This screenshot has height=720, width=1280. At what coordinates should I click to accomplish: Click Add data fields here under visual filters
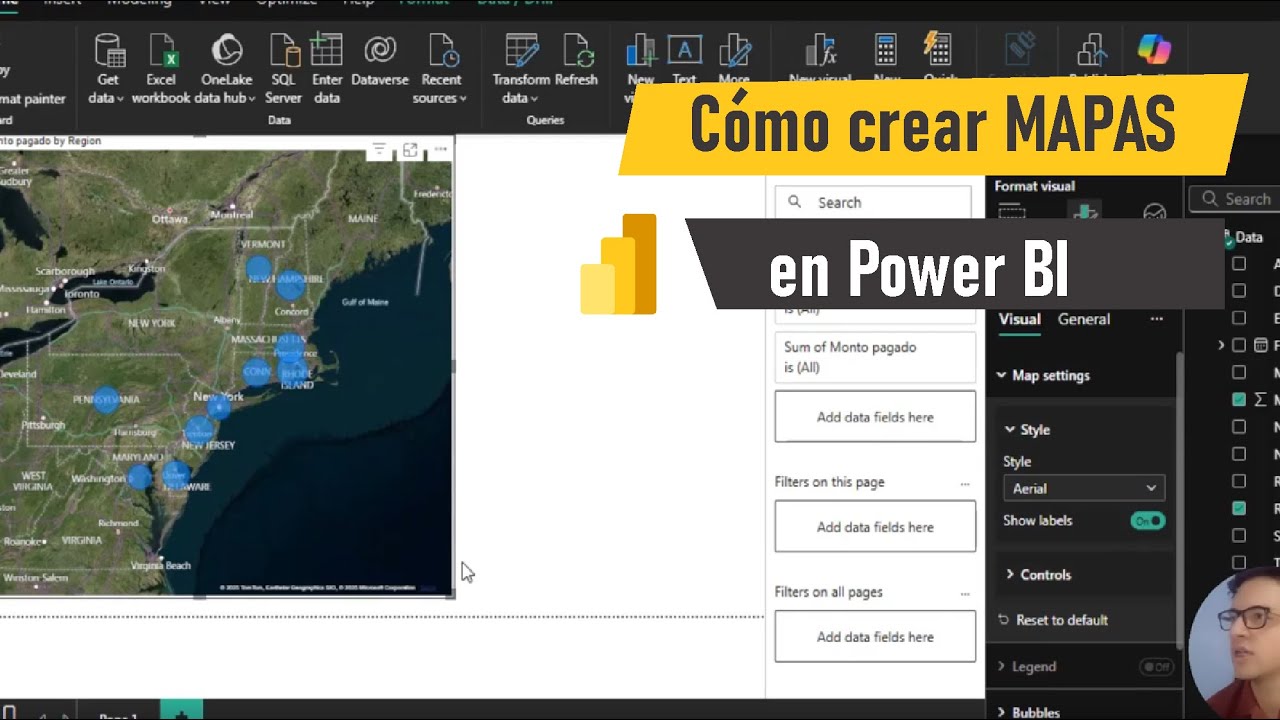pyautogui.click(x=875, y=417)
